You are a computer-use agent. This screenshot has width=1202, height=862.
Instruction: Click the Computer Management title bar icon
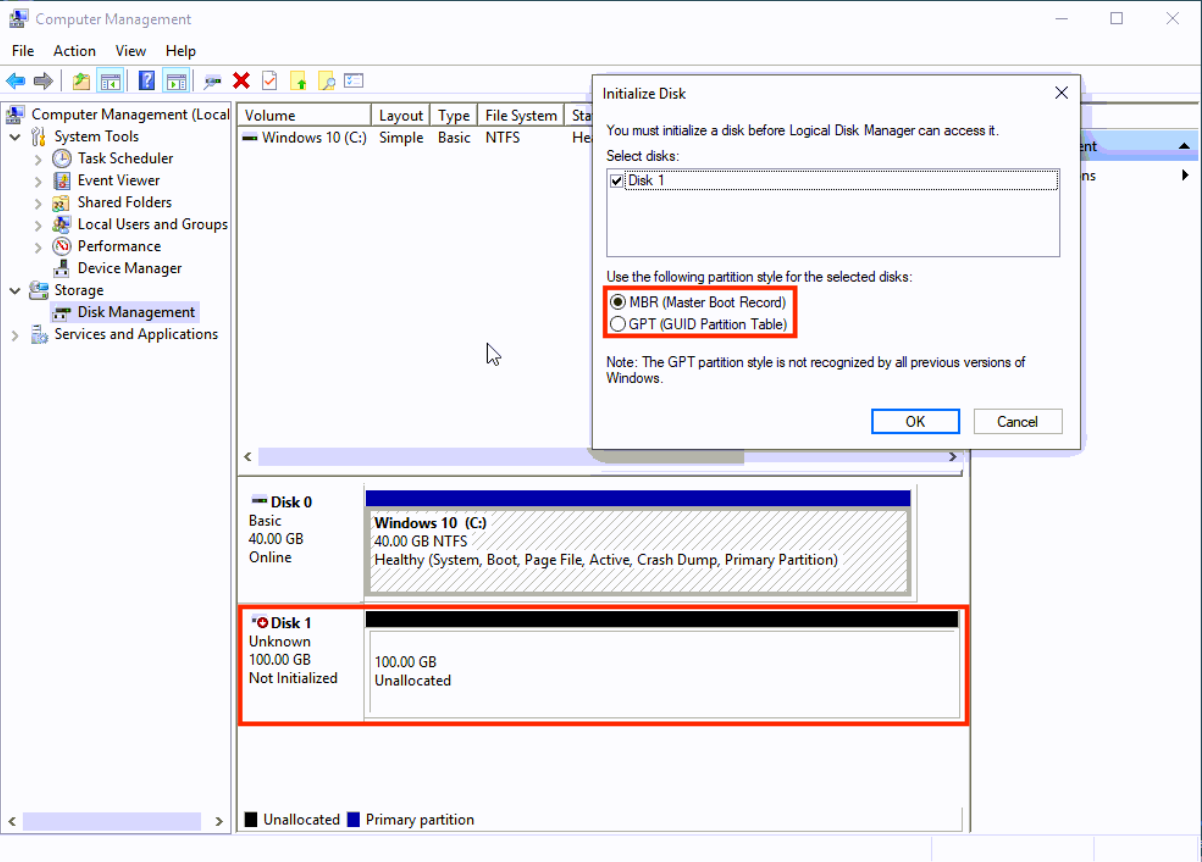pos(18,18)
